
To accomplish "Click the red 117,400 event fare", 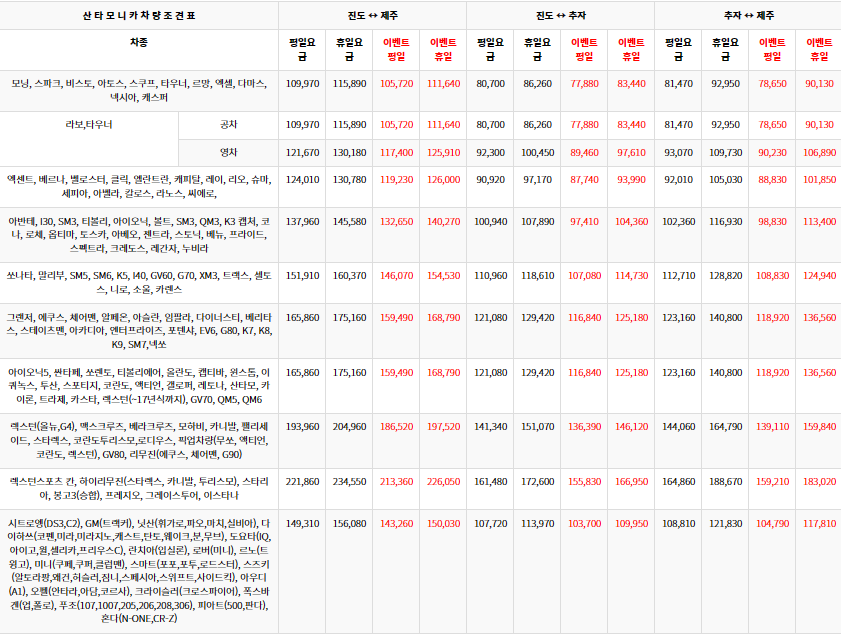I will tap(396, 153).
